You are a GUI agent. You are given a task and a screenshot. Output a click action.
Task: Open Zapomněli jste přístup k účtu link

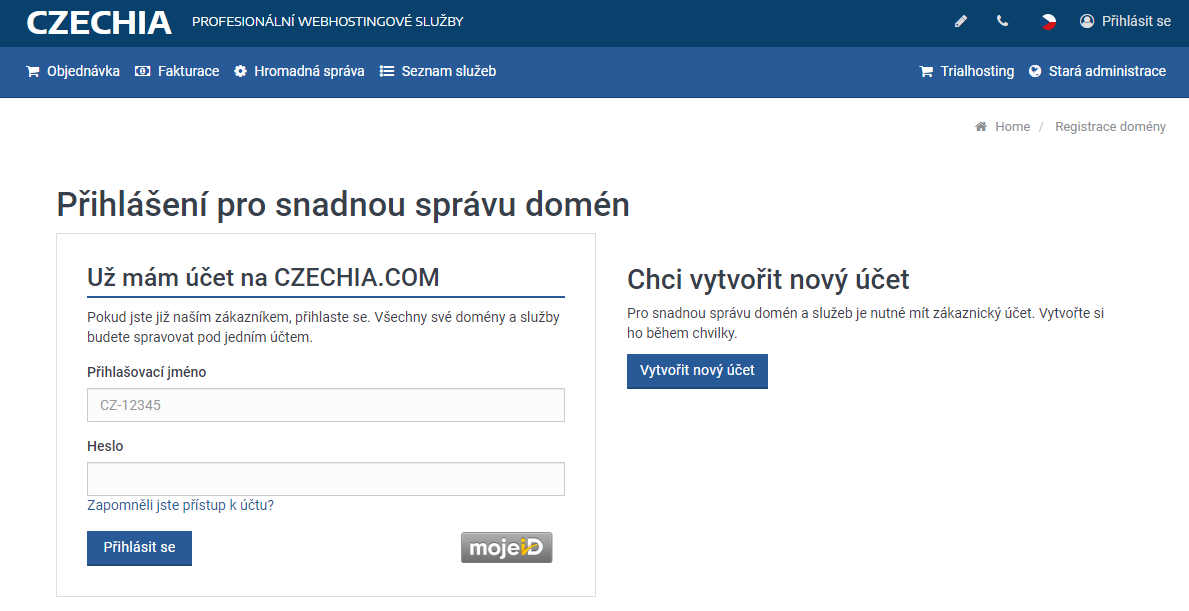(x=180, y=505)
